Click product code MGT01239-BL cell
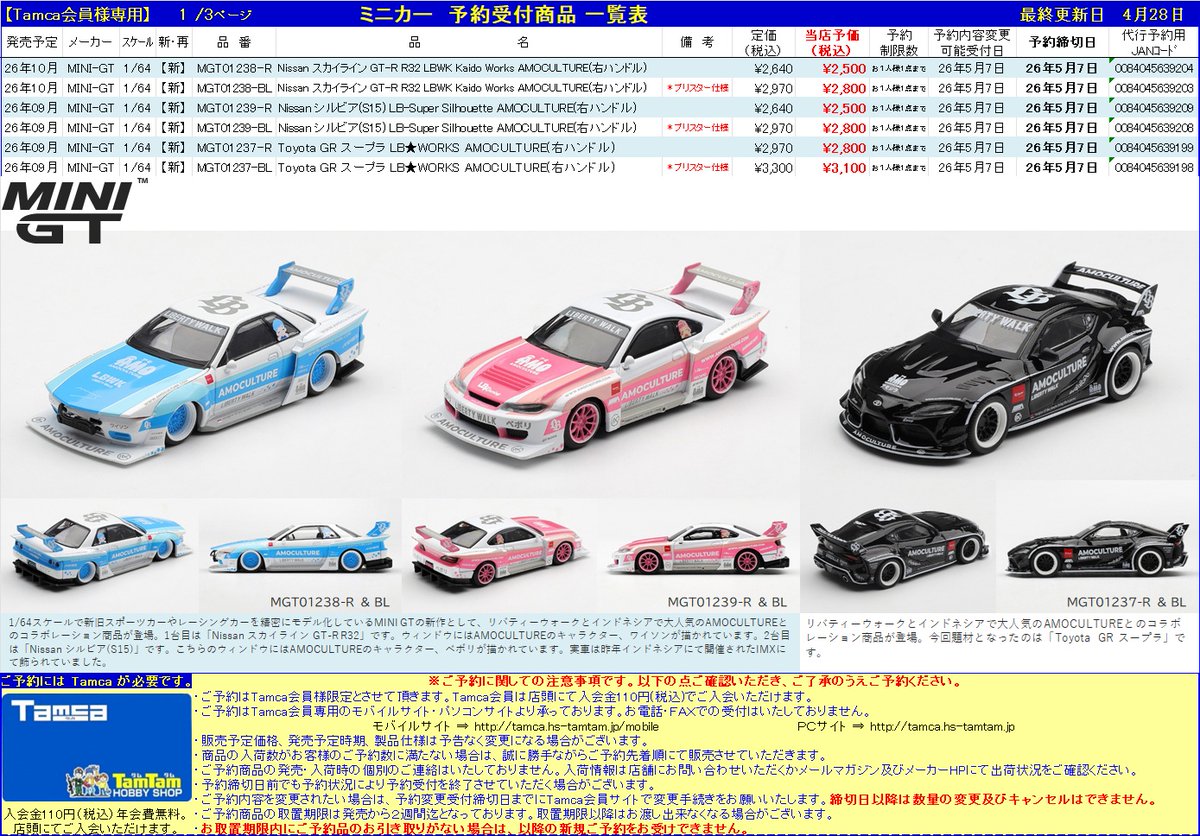 point(234,128)
